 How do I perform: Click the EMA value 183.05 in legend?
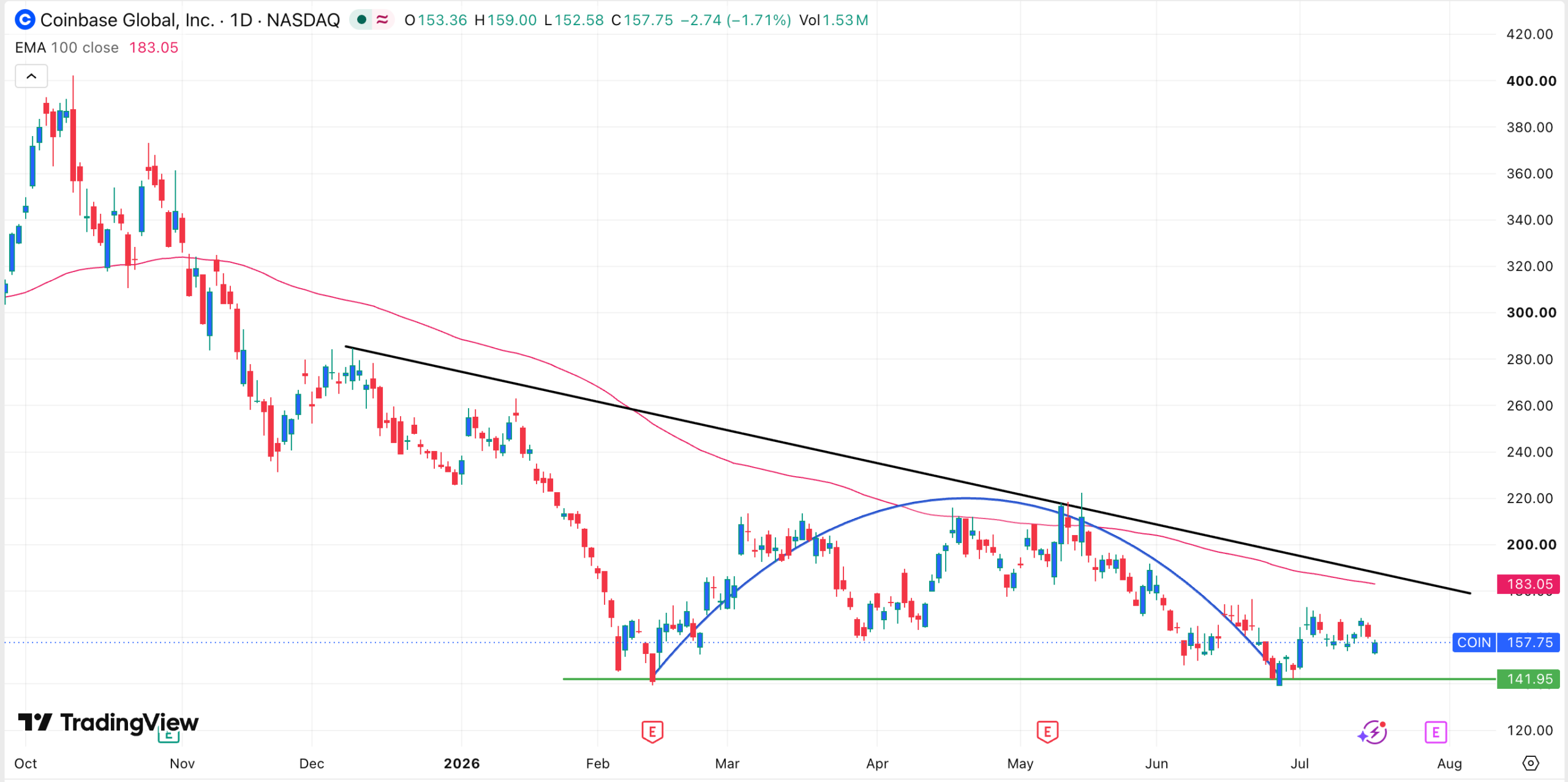pos(154,48)
